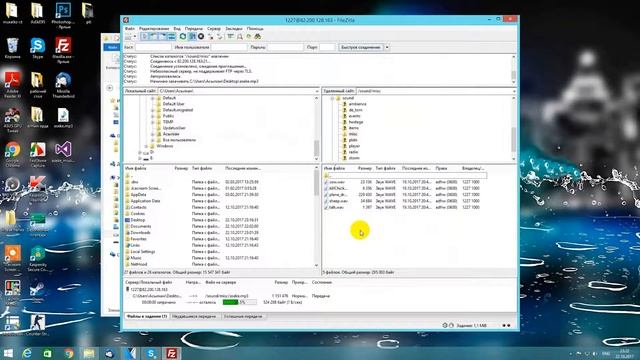
Task: Open the Mozilla Thunderbird desktop icon
Action: (x=63, y=85)
